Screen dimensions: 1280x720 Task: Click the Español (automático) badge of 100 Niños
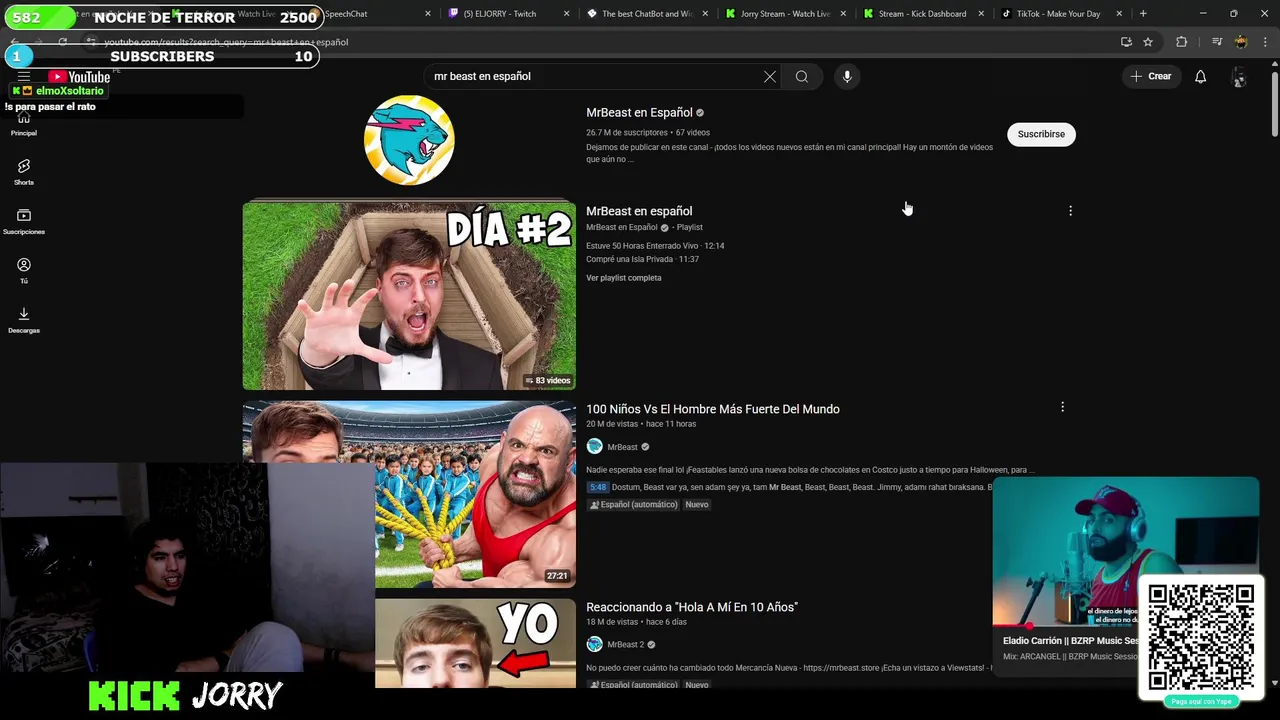633,505
